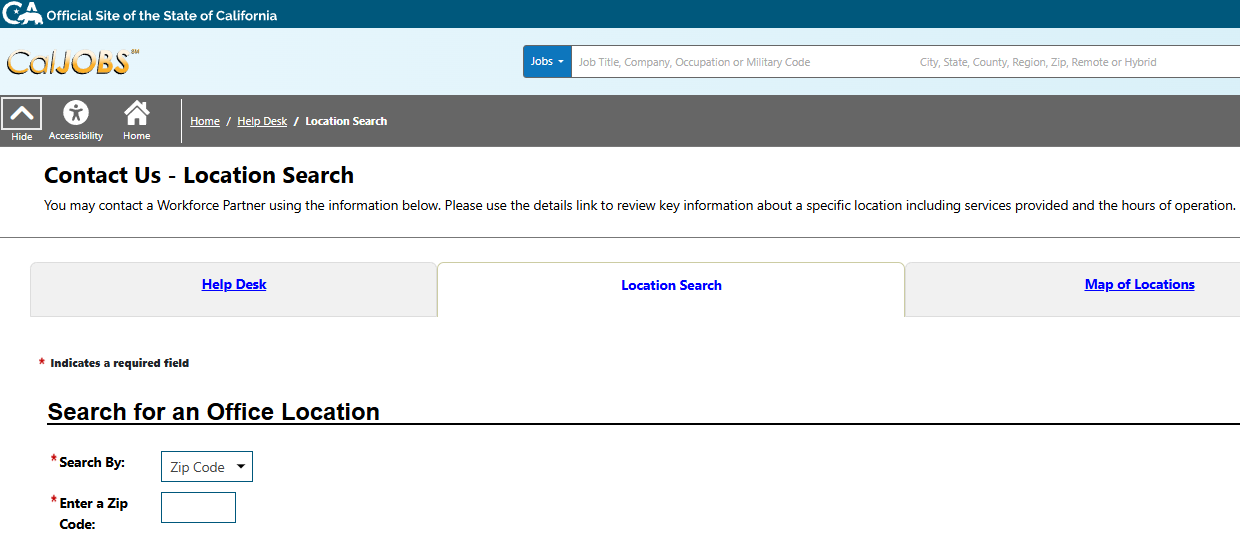Click the Search By field label
Screen dimensions: 1240x537
tap(92, 463)
